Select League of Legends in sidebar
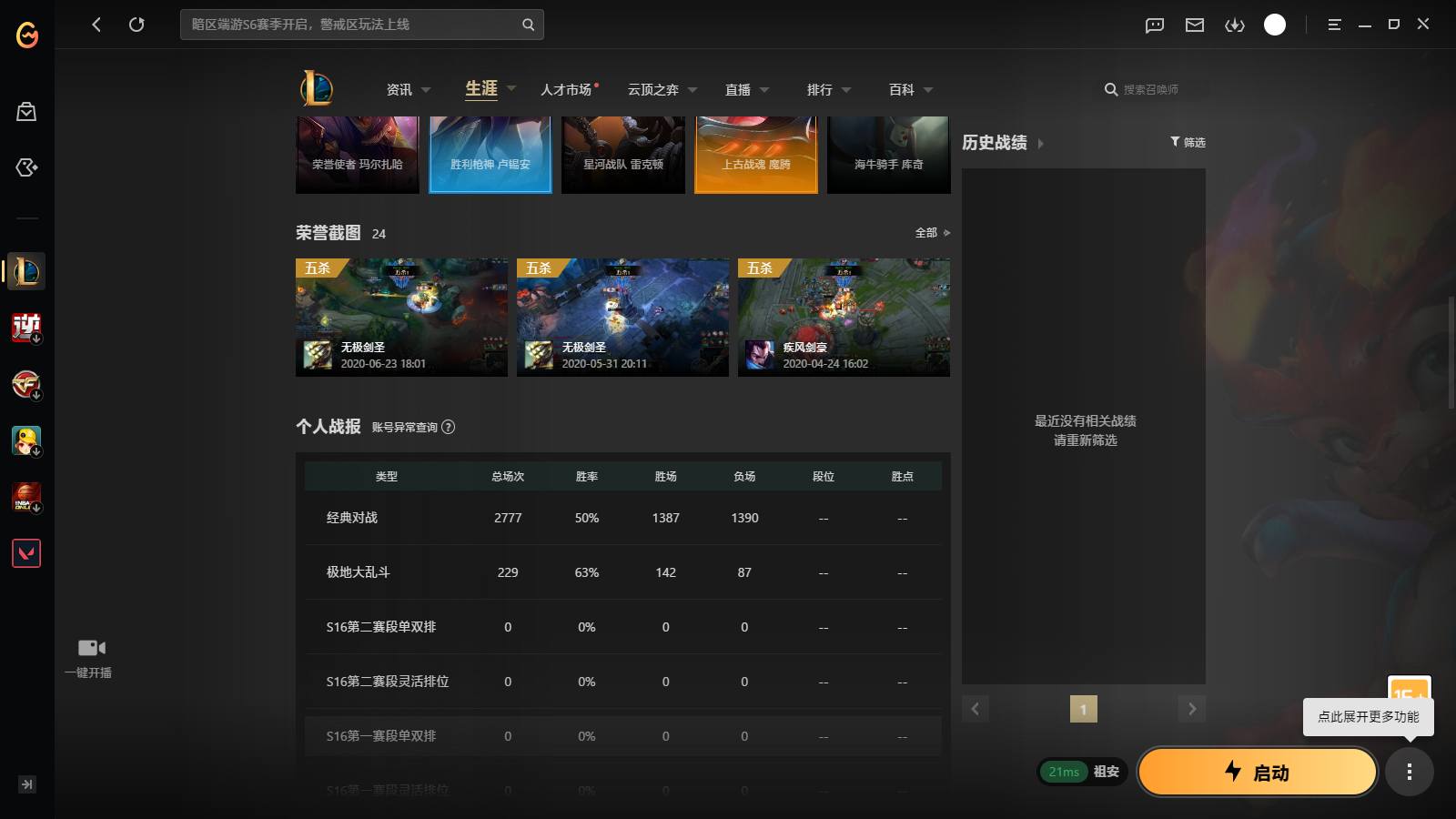This screenshot has width=1456, height=819. pos(26,271)
